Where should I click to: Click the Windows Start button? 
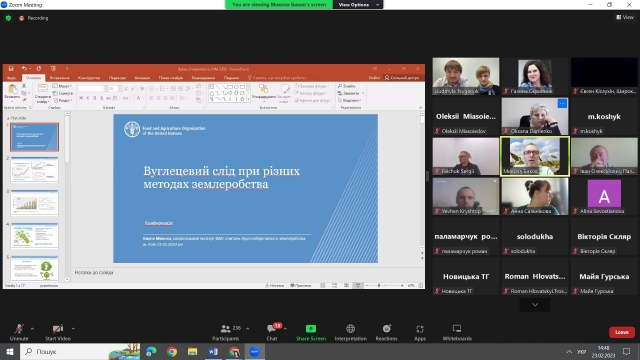(x=10, y=351)
